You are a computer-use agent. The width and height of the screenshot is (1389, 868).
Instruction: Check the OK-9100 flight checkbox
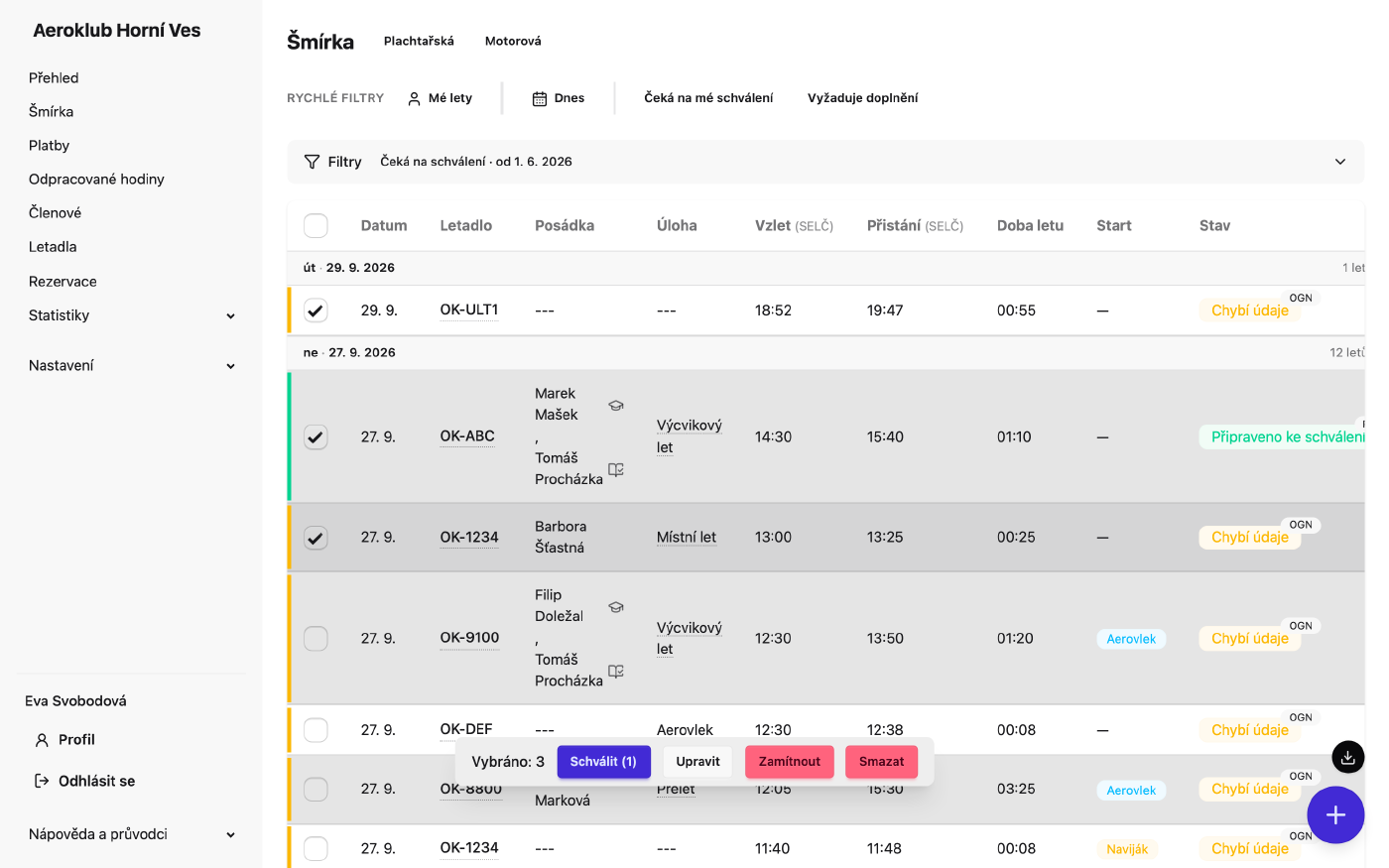point(316,638)
